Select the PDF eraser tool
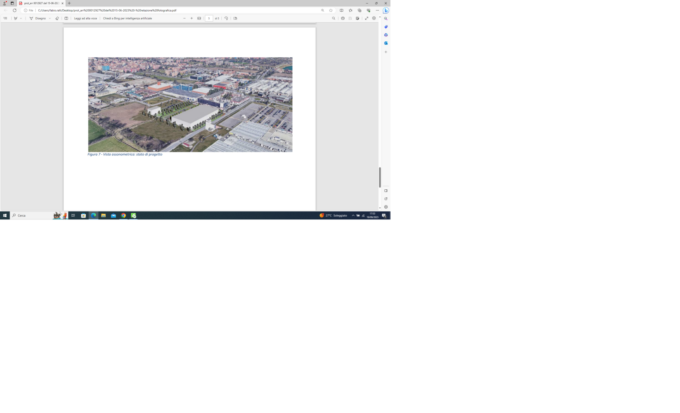Screen dimensions: 680x413 coord(57,18)
